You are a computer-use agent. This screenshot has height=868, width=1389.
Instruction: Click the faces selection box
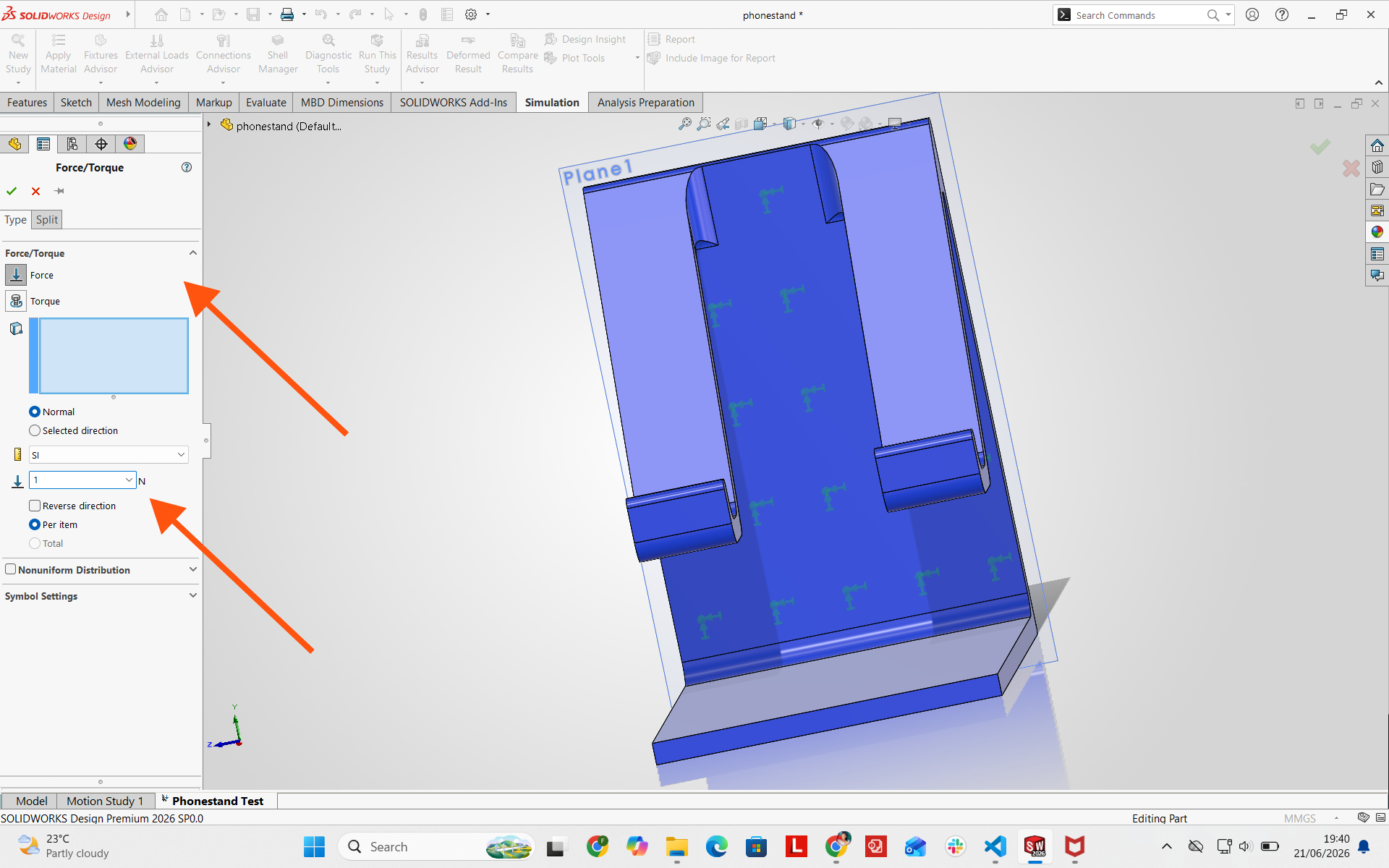point(114,356)
